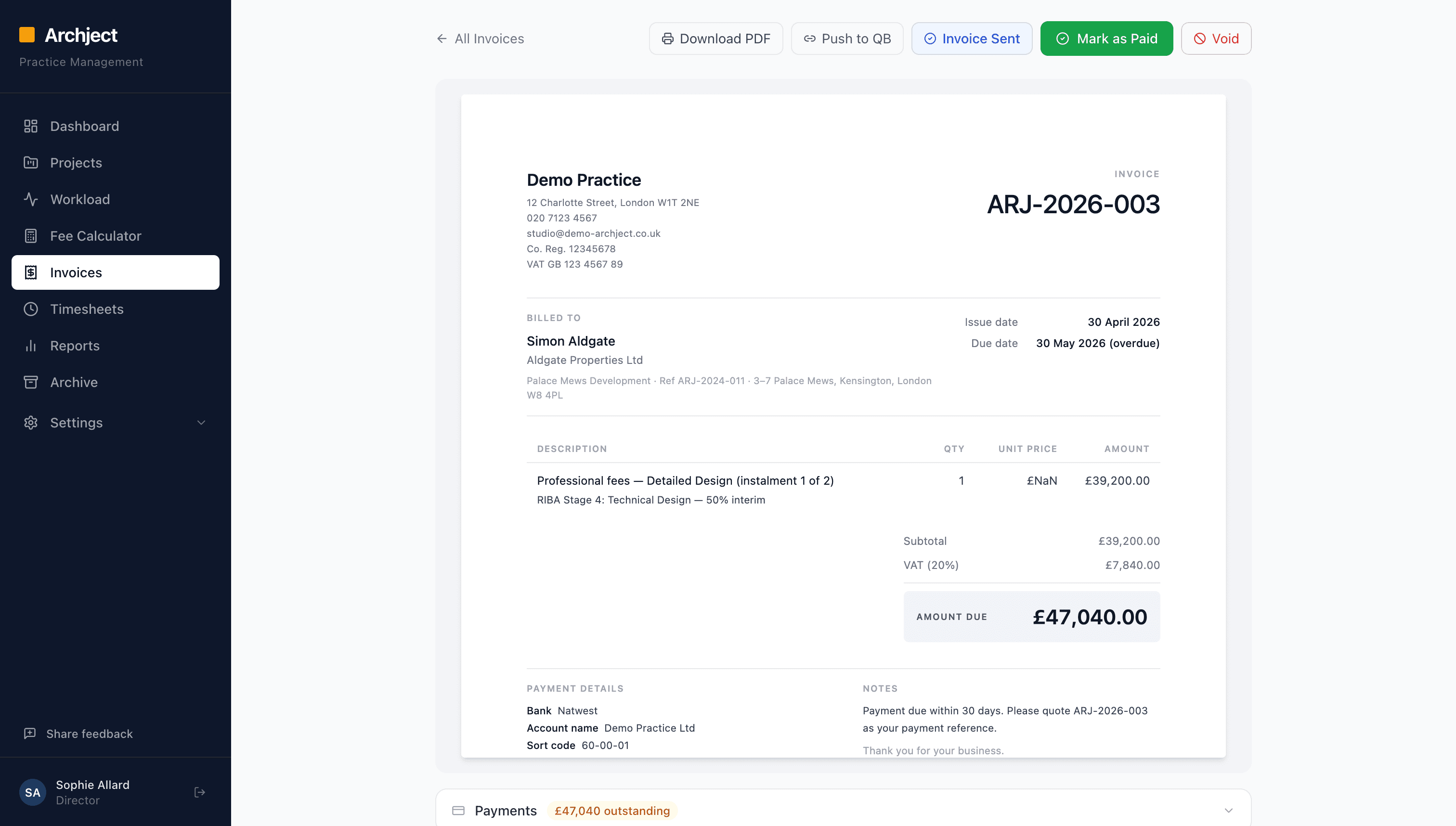1456x826 pixels.
Task: Expand the Payments section chevron
Action: [x=1228, y=811]
